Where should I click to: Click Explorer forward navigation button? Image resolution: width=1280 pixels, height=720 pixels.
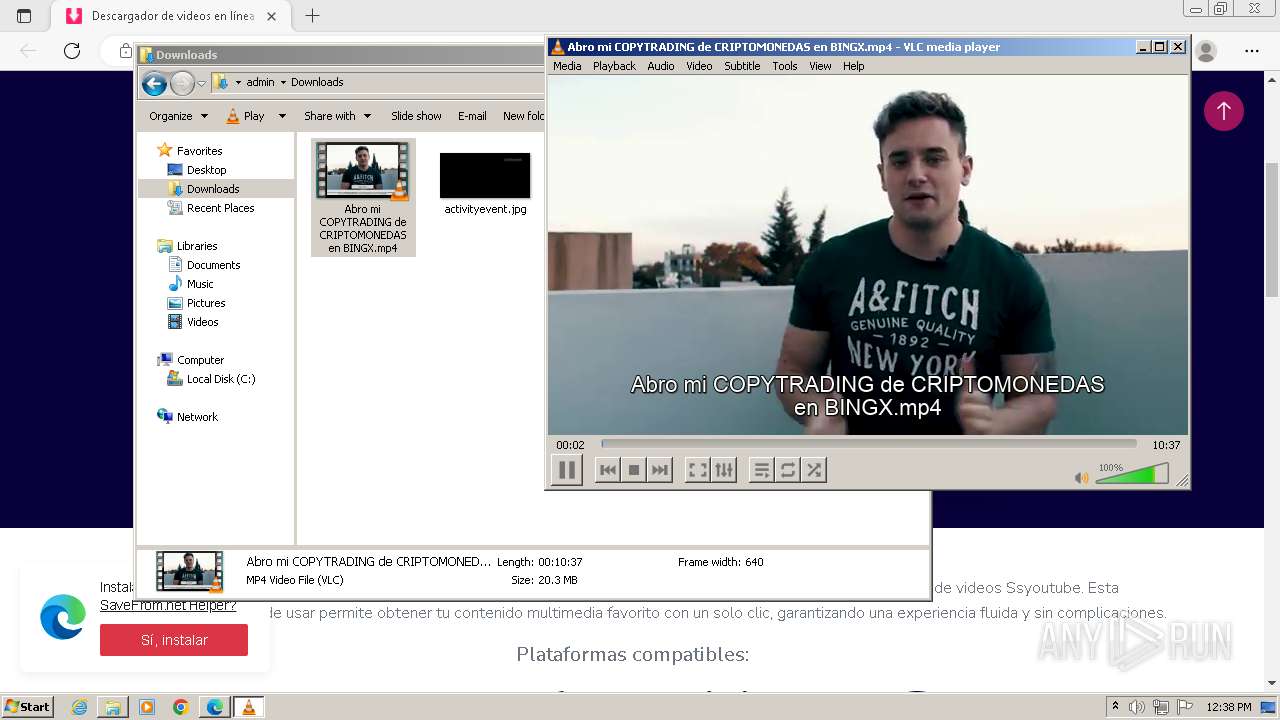tap(182, 83)
